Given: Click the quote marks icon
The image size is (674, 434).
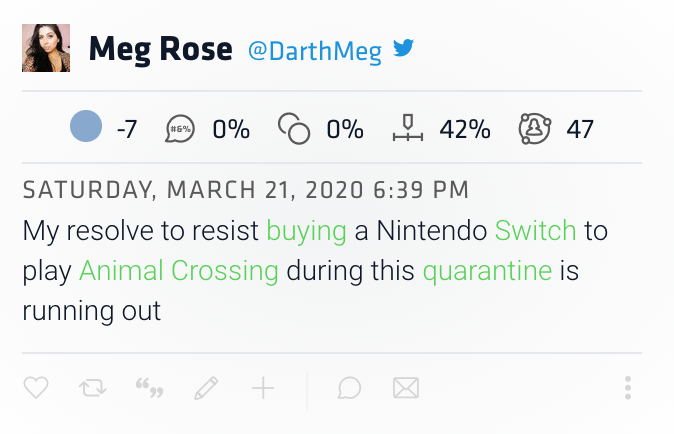Looking at the screenshot, I should pyautogui.click(x=149, y=388).
